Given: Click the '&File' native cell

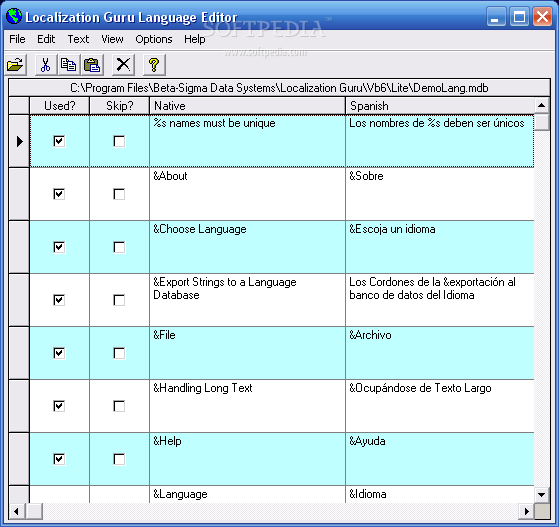Looking at the screenshot, I should click(x=247, y=353).
